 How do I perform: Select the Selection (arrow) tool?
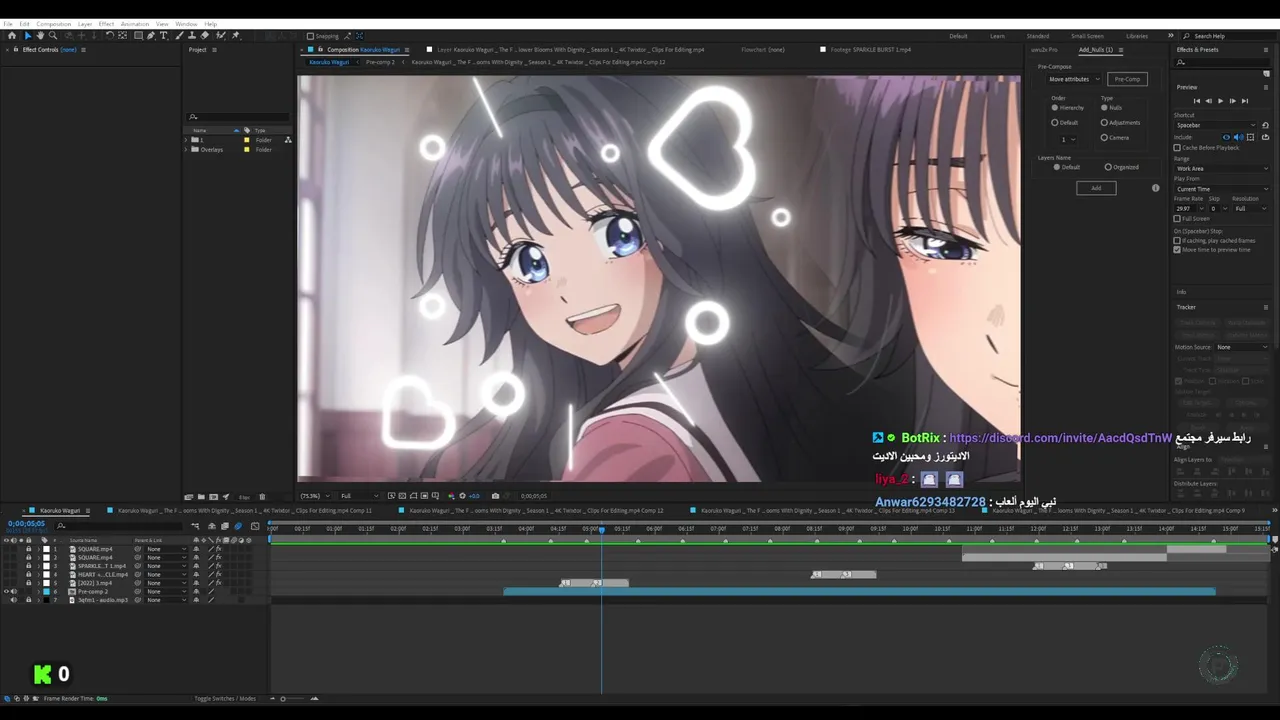pos(28,36)
